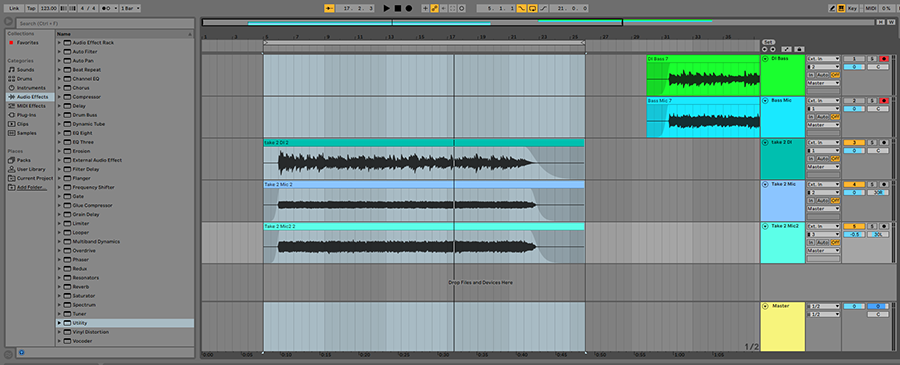
Task: Select the take 2 DI 2 clip header
Action: click(424, 142)
